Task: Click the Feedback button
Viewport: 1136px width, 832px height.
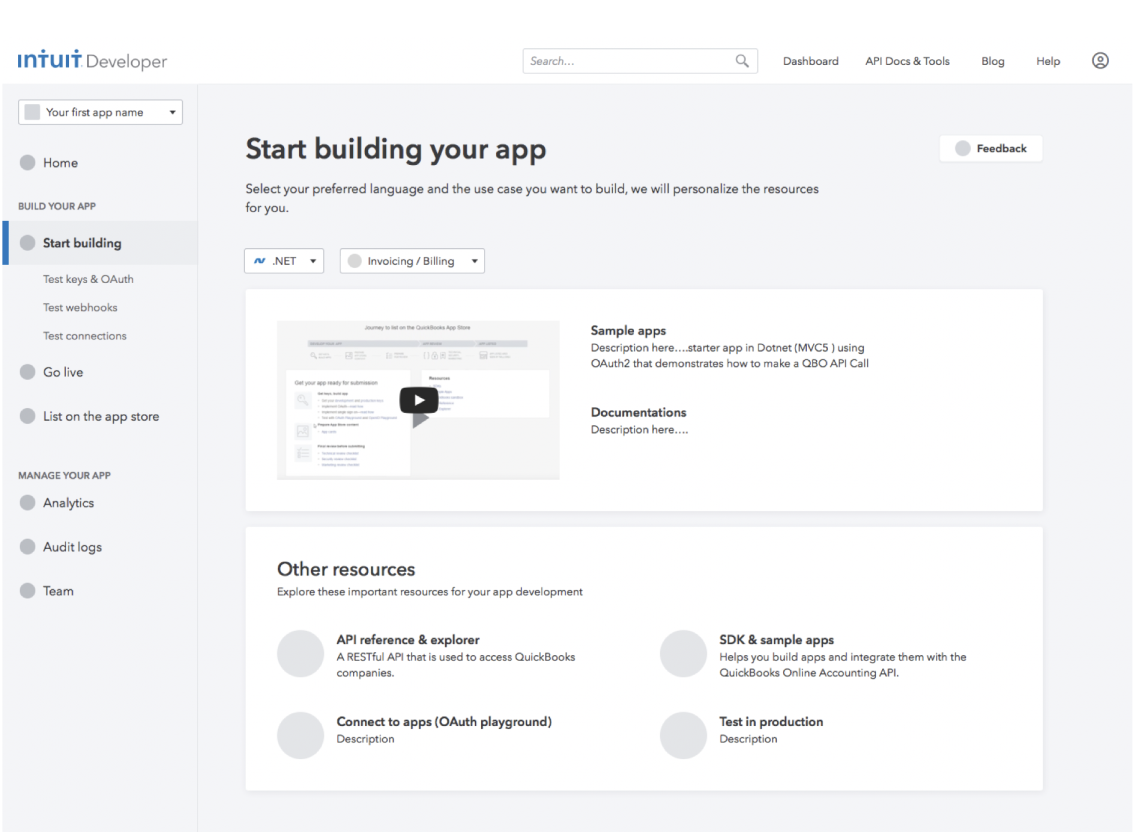Action: coord(991,149)
